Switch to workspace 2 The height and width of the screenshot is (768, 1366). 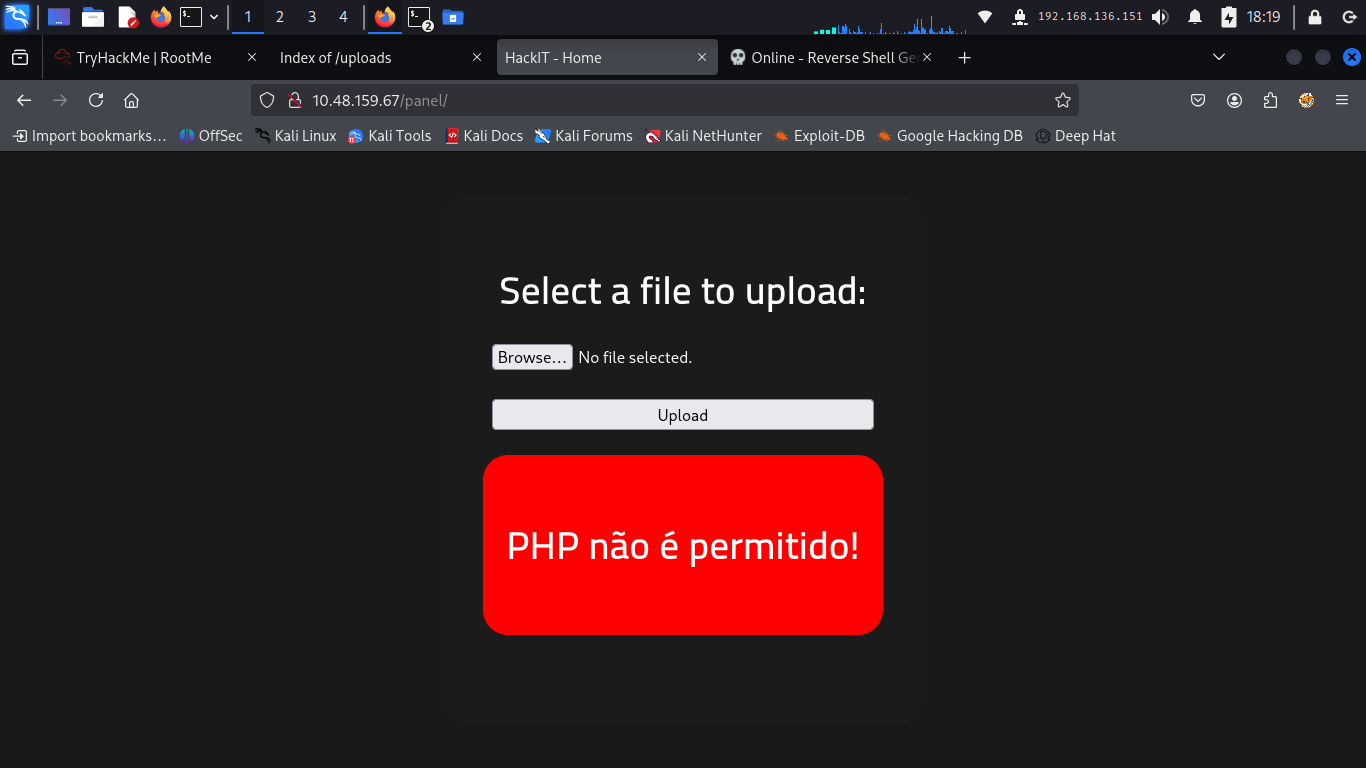(280, 17)
